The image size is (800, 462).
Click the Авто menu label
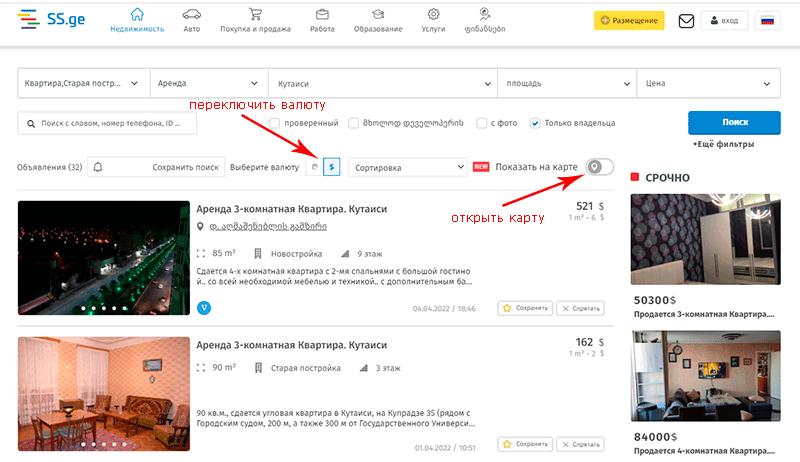[x=192, y=29]
